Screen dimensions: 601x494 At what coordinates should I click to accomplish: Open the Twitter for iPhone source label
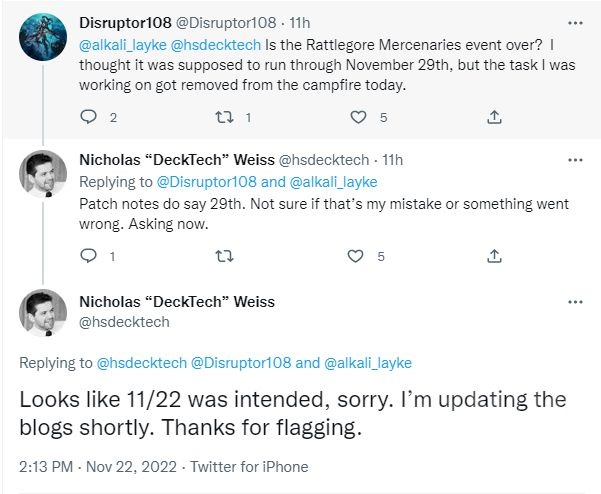click(x=249, y=467)
